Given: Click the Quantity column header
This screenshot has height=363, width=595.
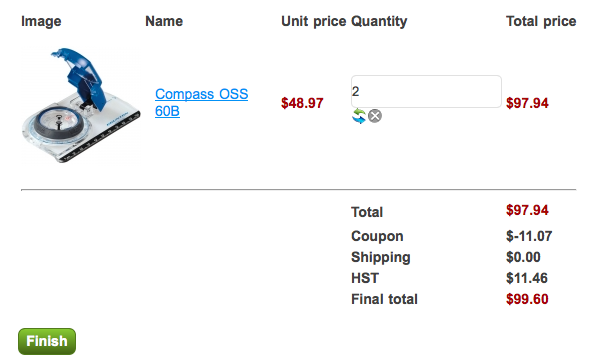Looking at the screenshot, I should (379, 21).
